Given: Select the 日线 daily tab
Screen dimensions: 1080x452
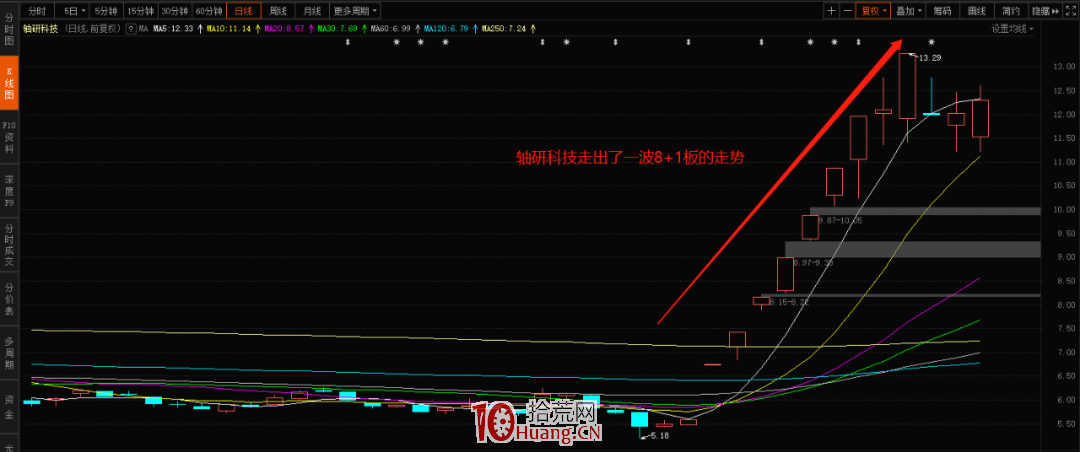Looking at the screenshot, I should pos(243,10).
